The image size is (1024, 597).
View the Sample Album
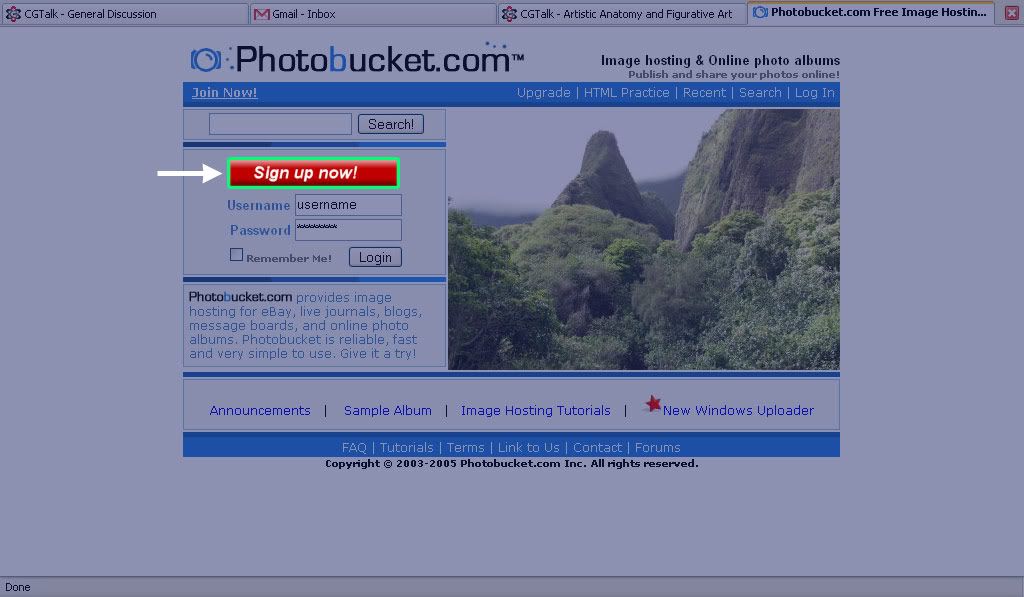388,411
